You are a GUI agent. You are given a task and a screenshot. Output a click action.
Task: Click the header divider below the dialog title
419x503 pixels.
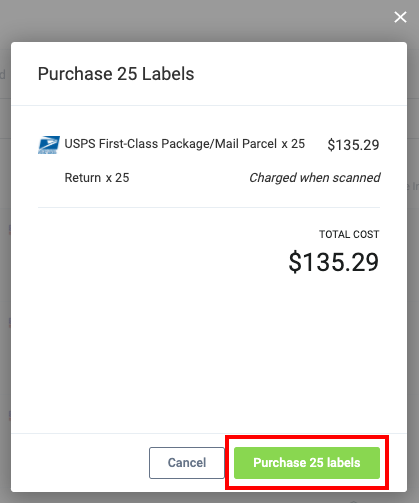pos(209,106)
